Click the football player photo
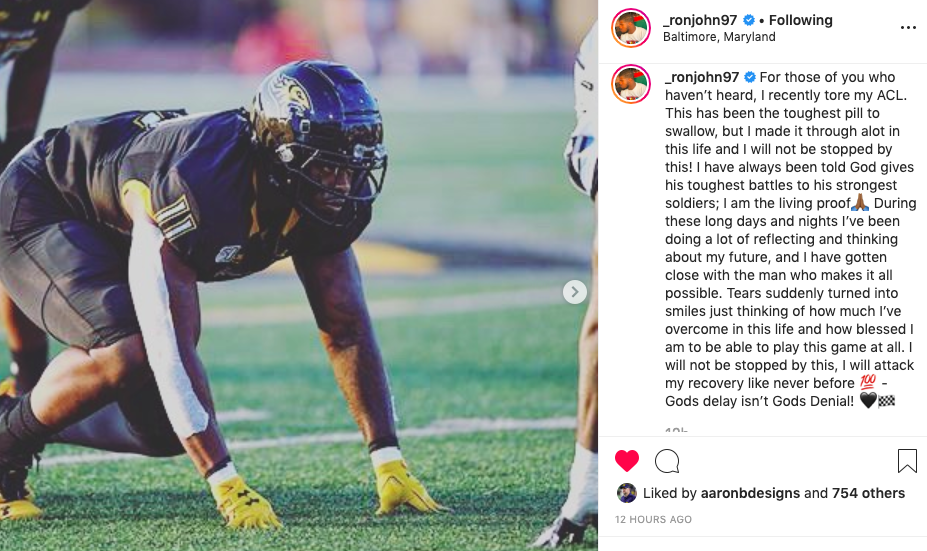The height and width of the screenshot is (551, 927). tap(299, 276)
